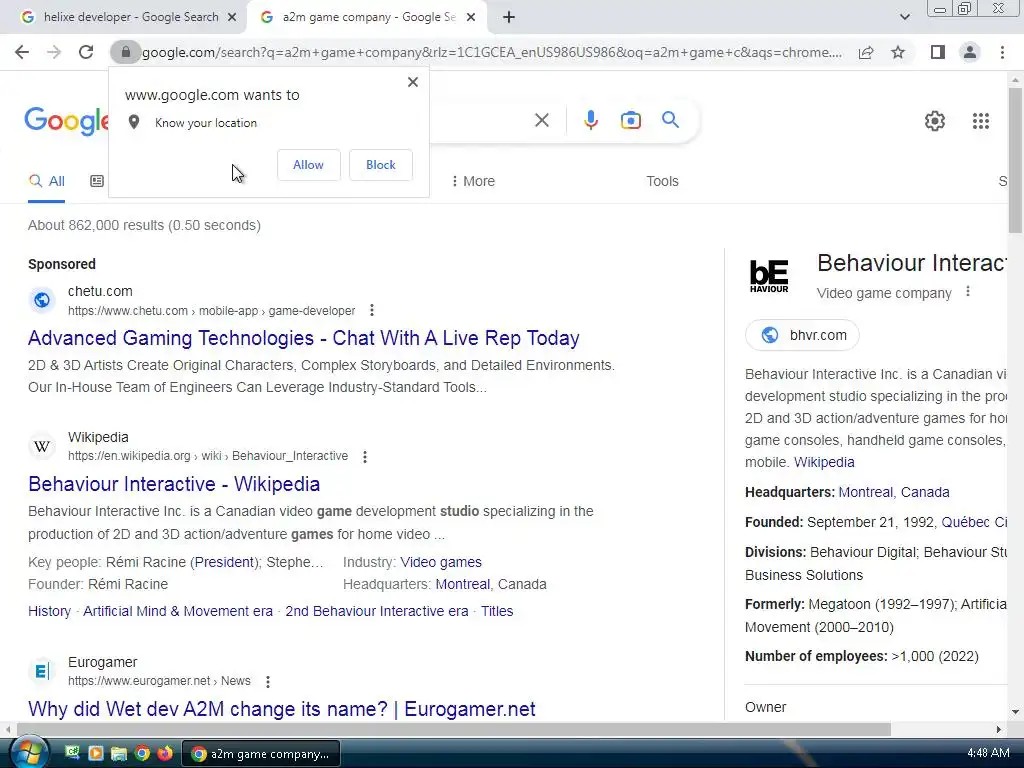The height and width of the screenshot is (768, 1024).
Task: Open options for Wikipedia result
Action: (365, 456)
